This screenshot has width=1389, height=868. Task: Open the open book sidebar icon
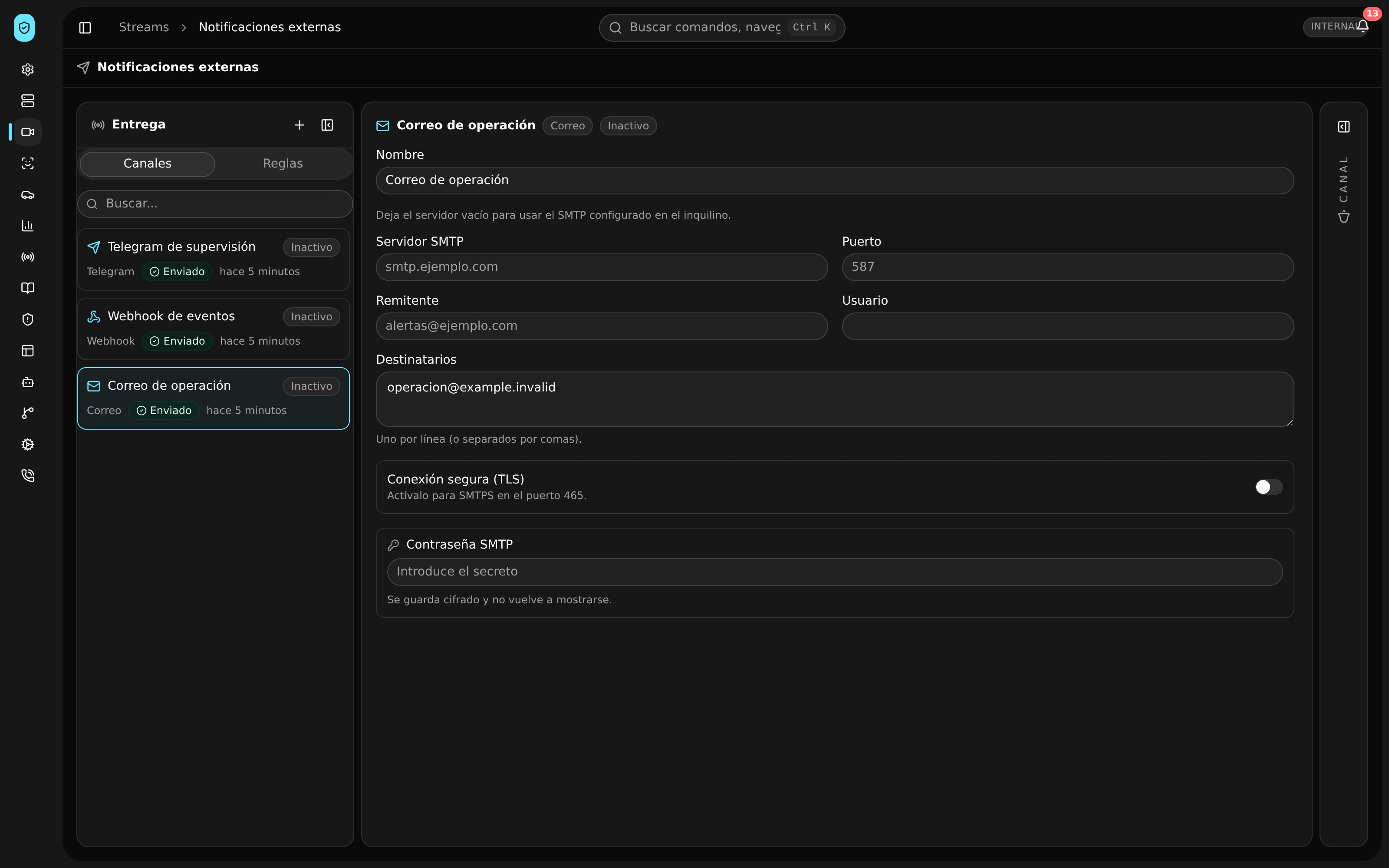[x=27, y=288]
